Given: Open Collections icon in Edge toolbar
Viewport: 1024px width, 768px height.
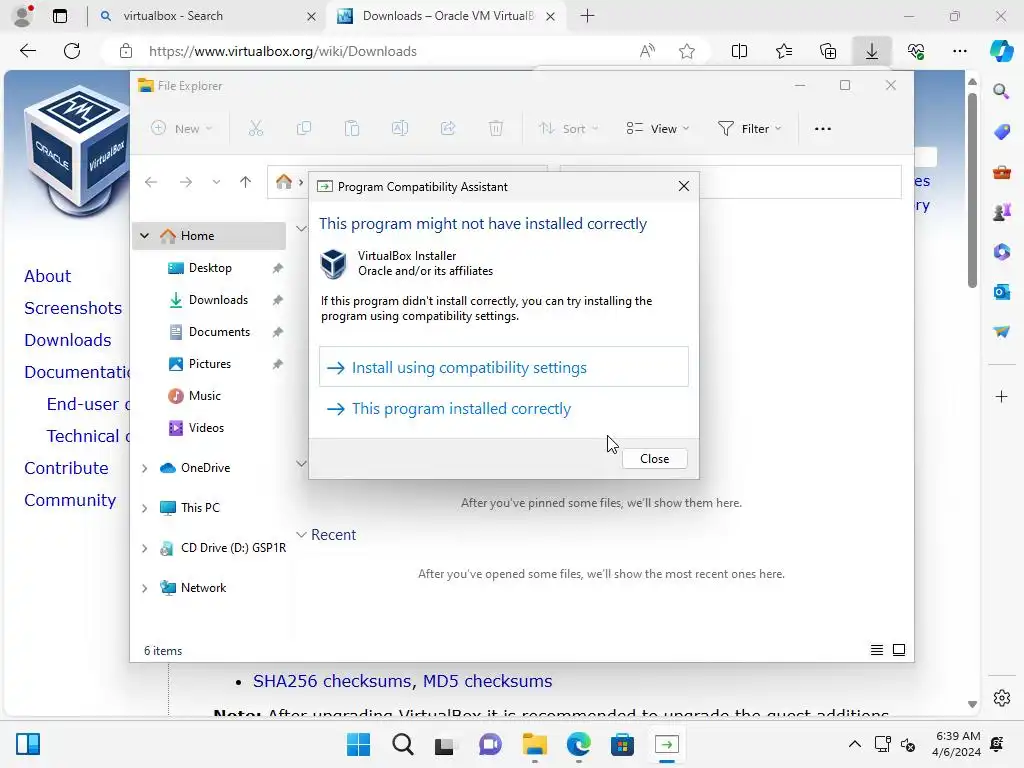Looking at the screenshot, I should 828,51.
